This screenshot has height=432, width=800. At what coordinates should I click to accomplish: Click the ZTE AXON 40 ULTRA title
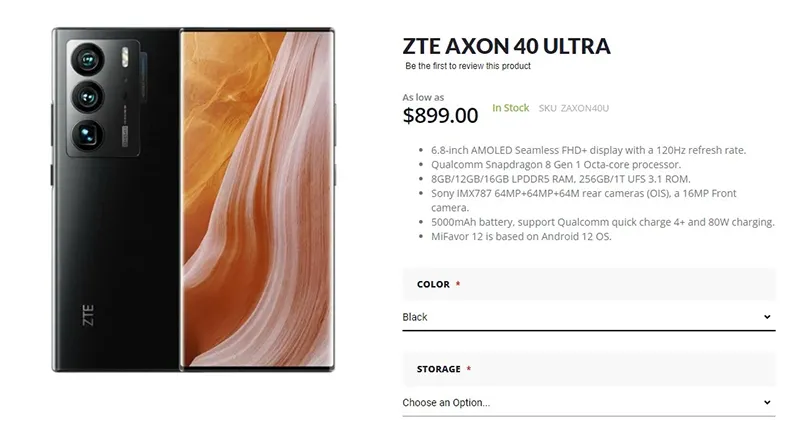pyautogui.click(x=506, y=45)
